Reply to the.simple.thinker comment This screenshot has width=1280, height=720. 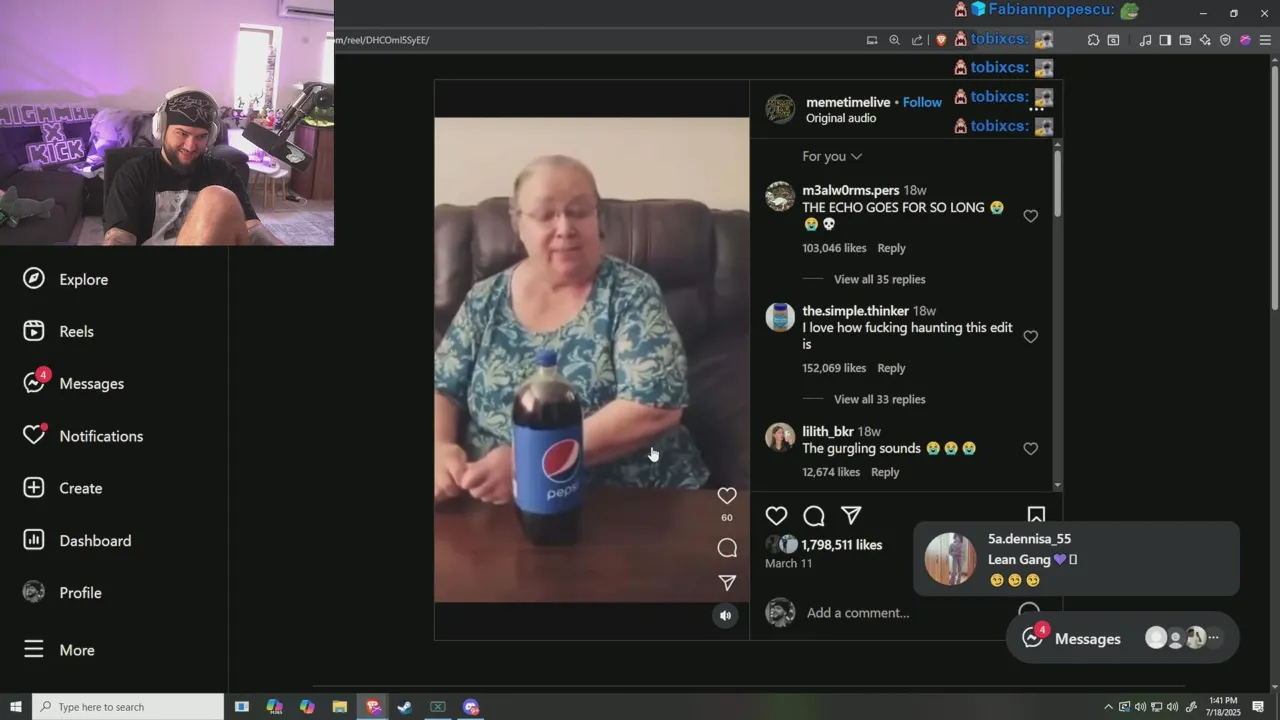[891, 368]
